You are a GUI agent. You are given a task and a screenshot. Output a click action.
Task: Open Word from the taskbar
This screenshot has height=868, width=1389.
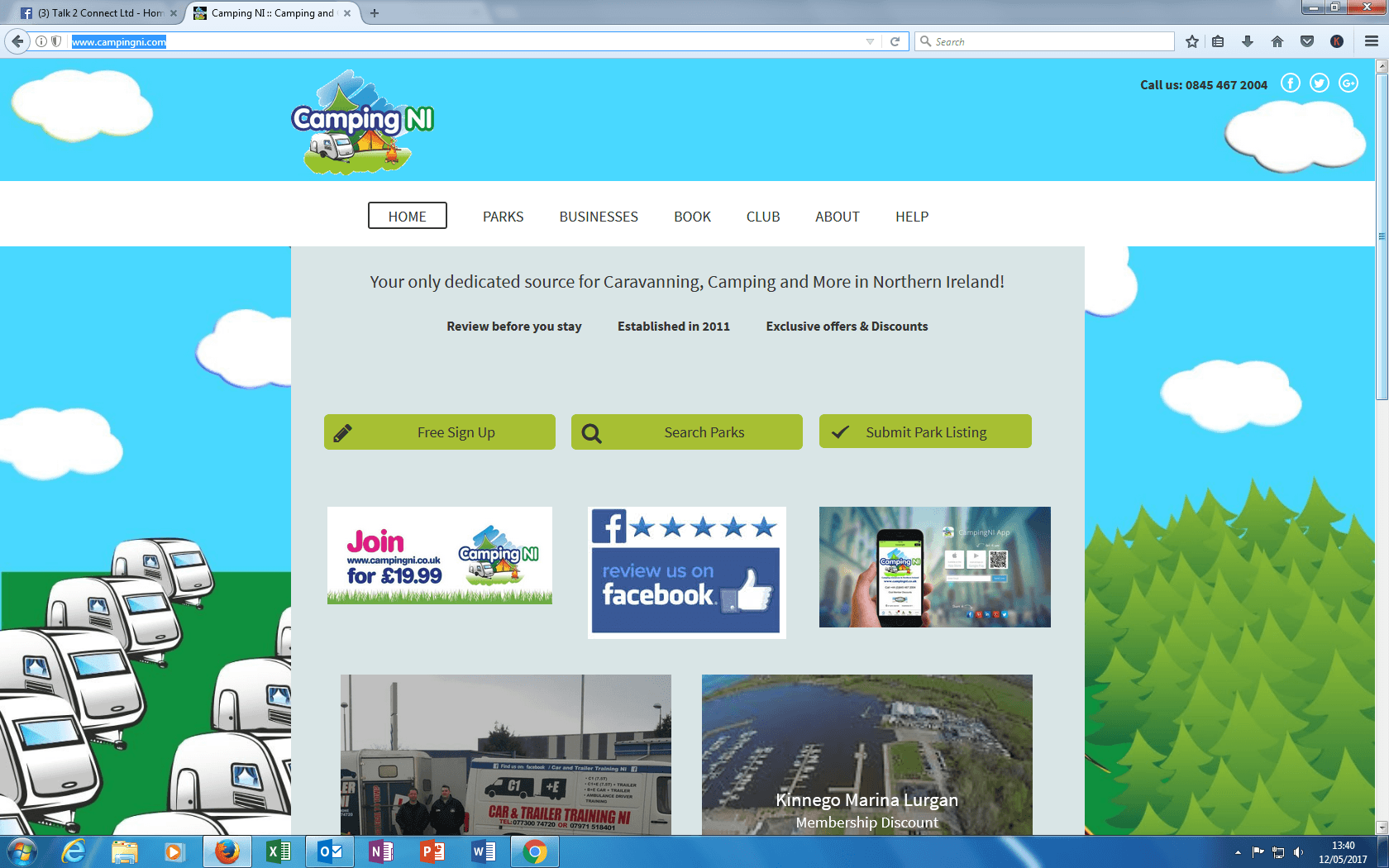tap(484, 851)
